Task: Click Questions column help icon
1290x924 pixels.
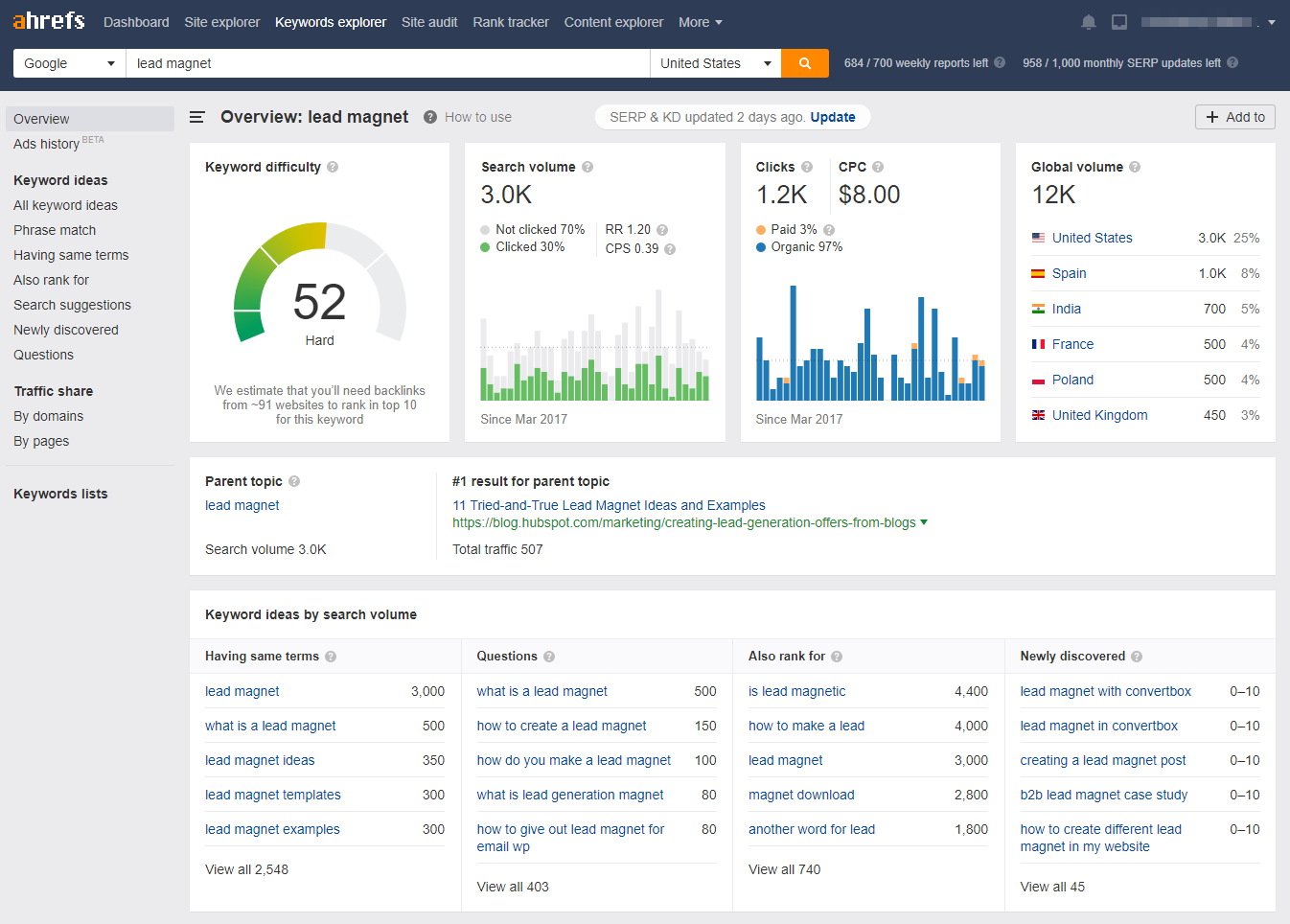Action: tap(549, 657)
